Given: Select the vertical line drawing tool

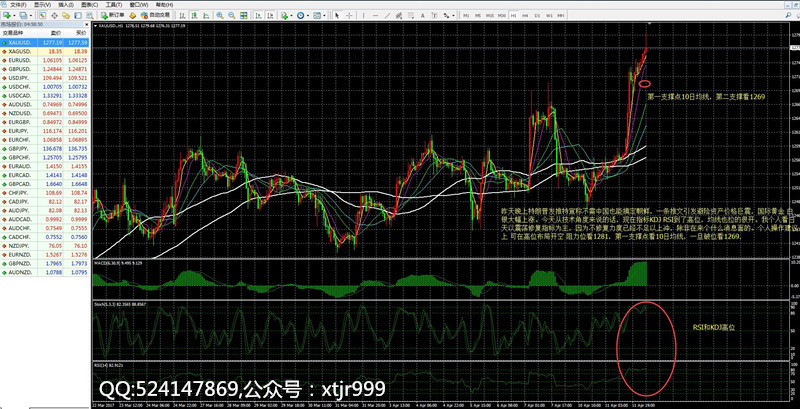Looking at the screenshot, I should click(363, 15).
